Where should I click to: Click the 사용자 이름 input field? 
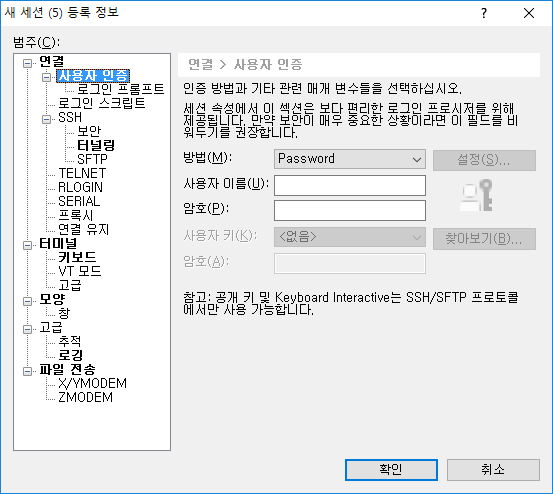[350, 185]
